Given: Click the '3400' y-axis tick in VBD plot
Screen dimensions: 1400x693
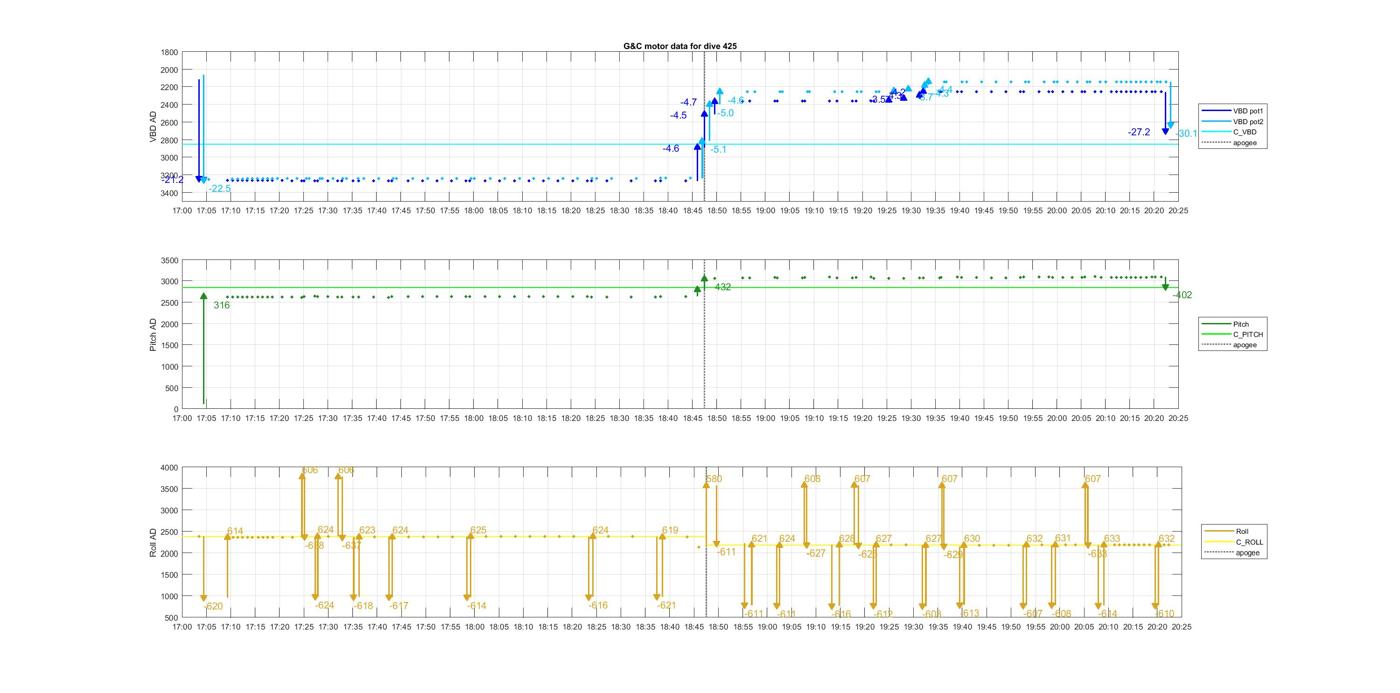Looking at the screenshot, I should pos(169,193).
